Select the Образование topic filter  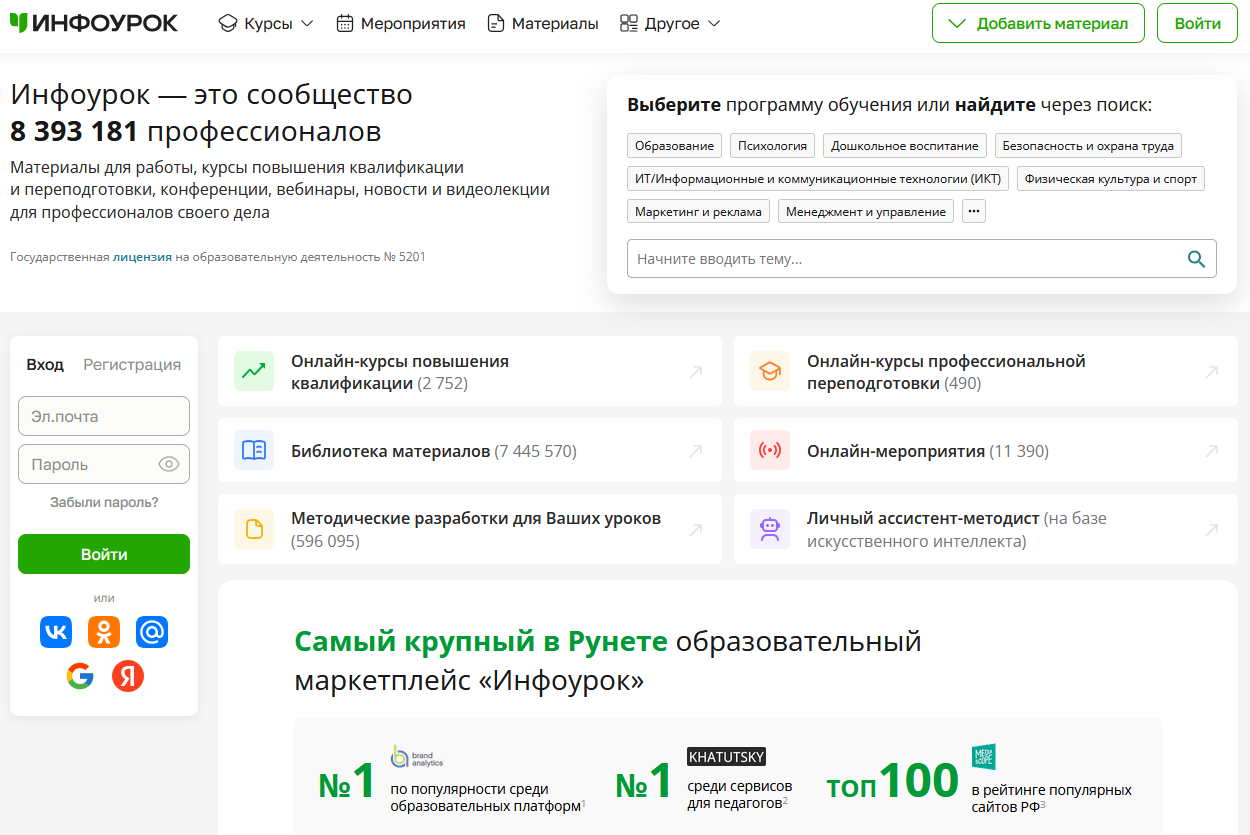tap(673, 145)
